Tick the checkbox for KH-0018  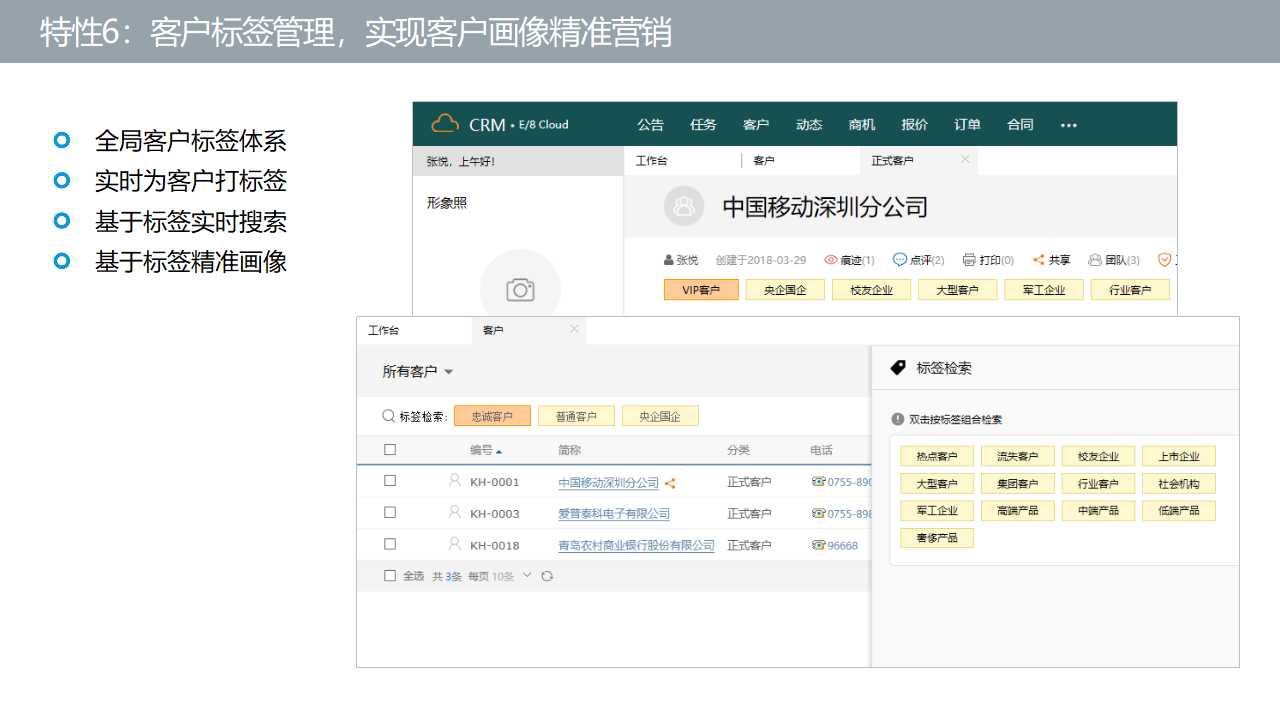(390, 544)
